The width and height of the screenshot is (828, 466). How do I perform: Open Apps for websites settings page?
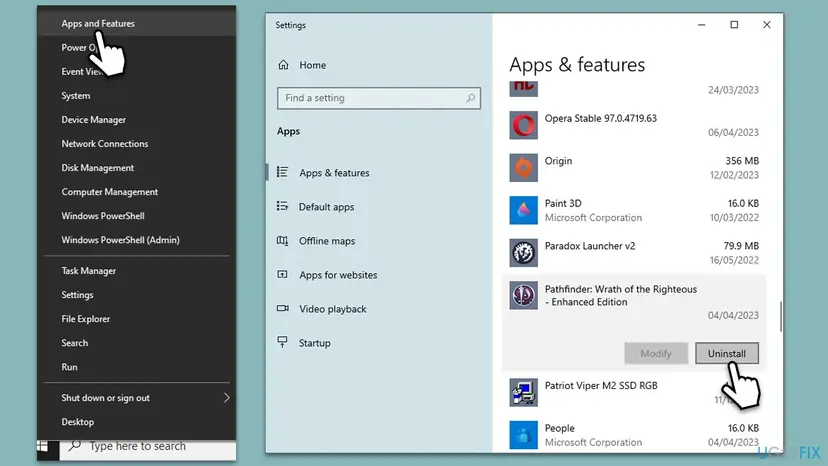(x=338, y=275)
